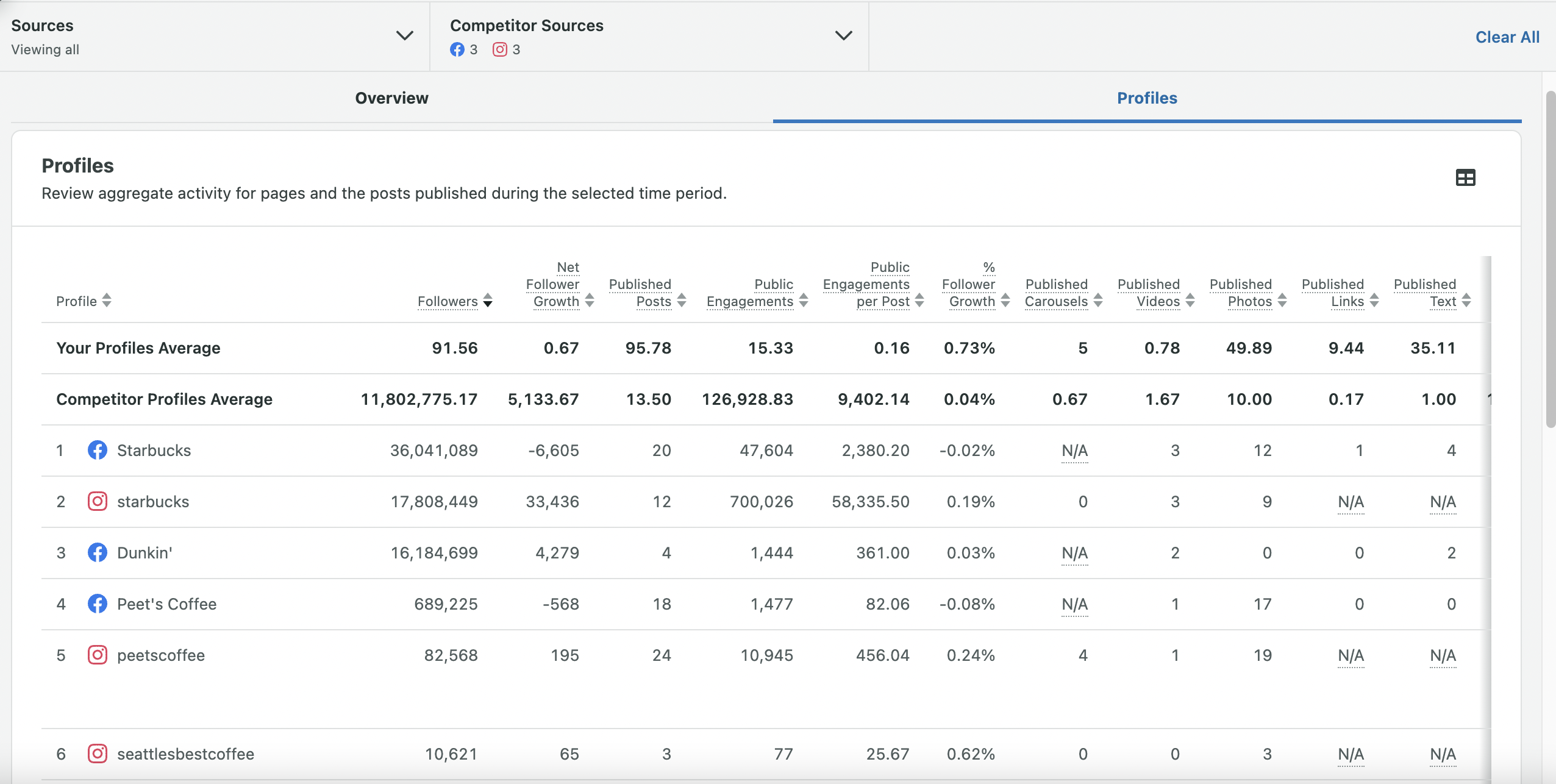Sort by Net Follower Growth arrows
This screenshot has width=1556, height=784.
(590, 301)
